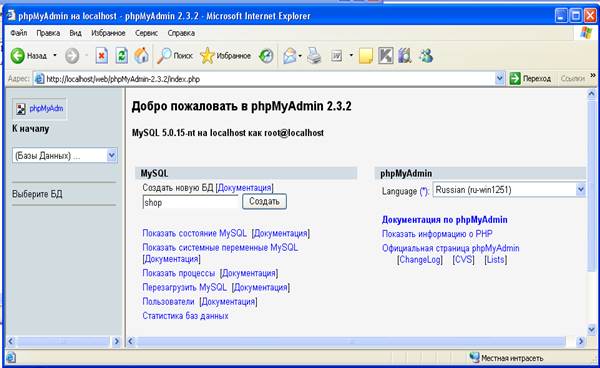The width and height of the screenshot is (600, 368).
Task: Click the (*) link next to Language
Action: [x=424, y=191]
